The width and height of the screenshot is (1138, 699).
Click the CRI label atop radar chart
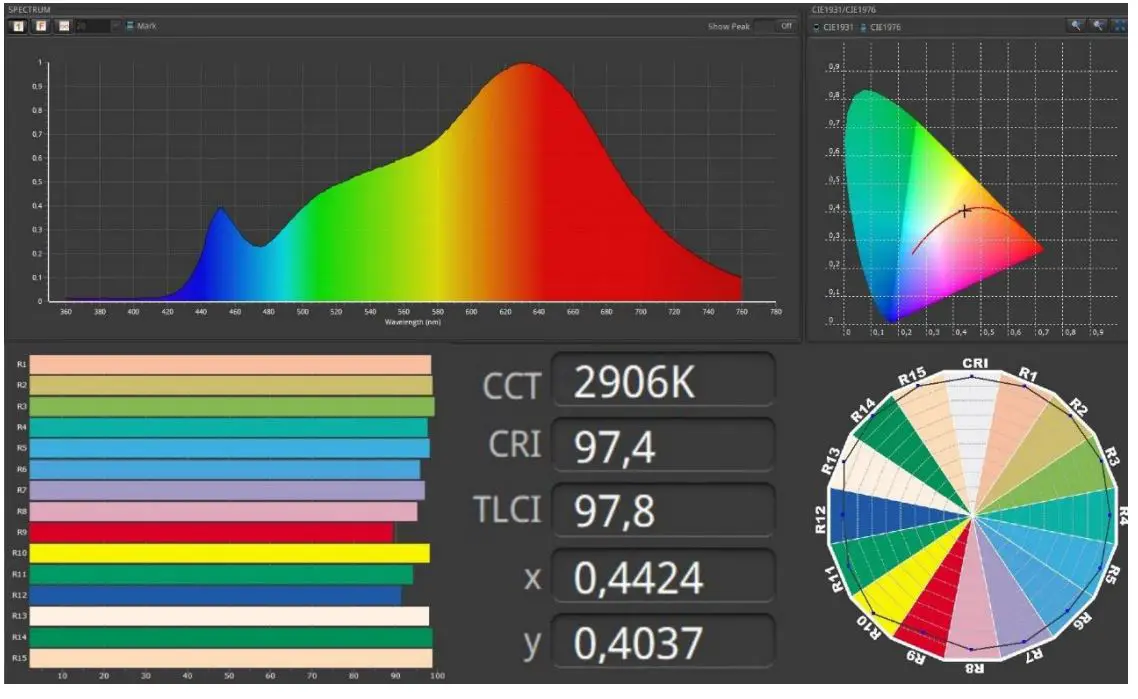click(975, 363)
